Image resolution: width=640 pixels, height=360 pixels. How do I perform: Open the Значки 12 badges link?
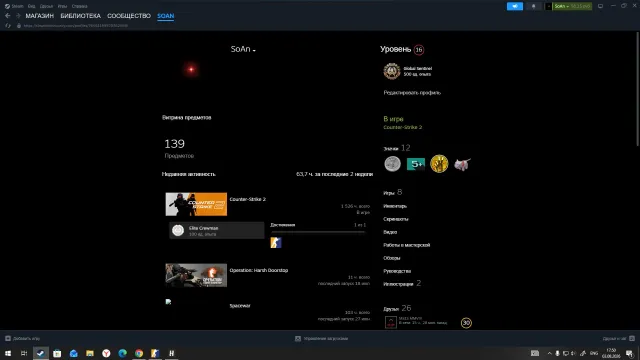pyautogui.click(x=397, y=148)
